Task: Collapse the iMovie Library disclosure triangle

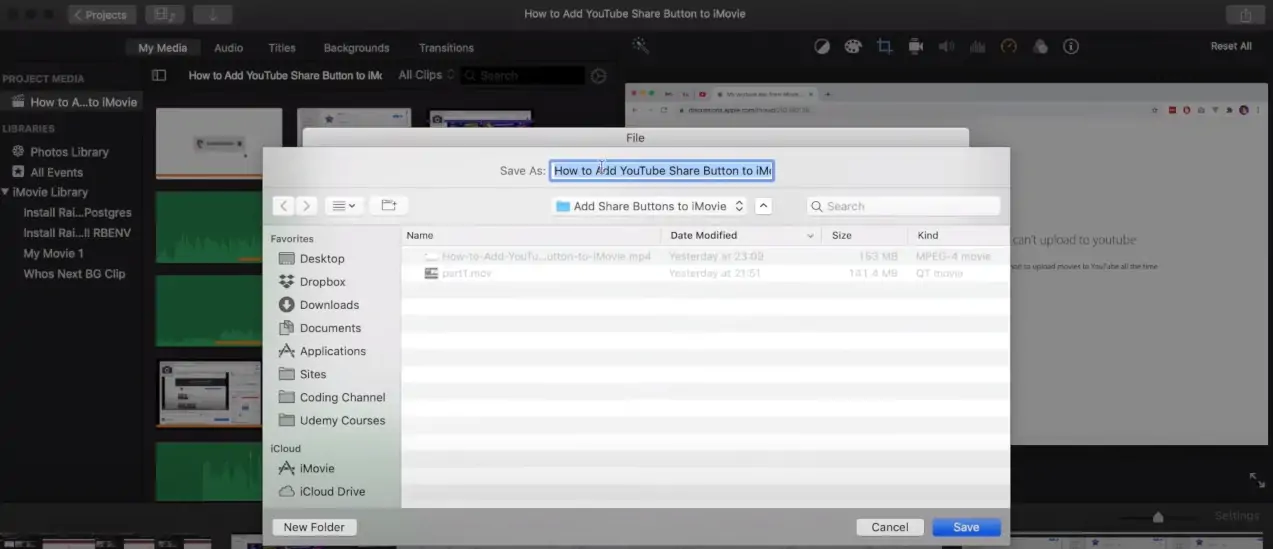Action: point(6,192)
